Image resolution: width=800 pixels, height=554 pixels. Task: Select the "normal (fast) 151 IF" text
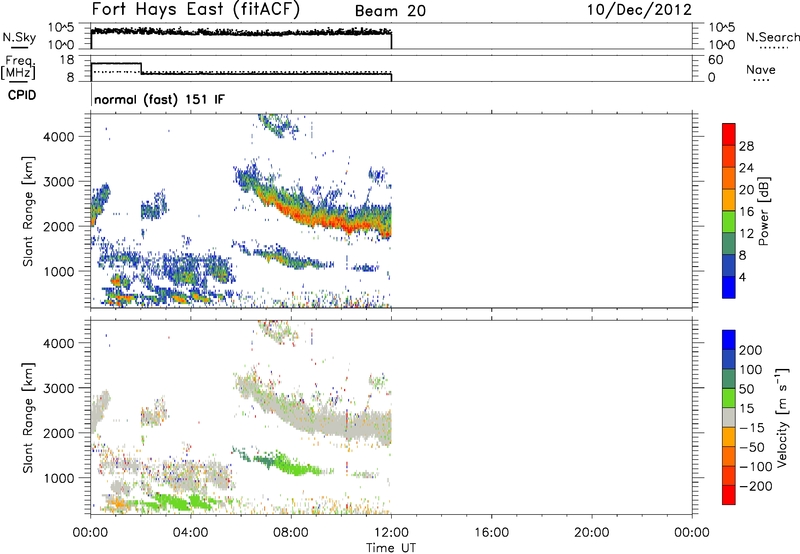click(159, 99)
